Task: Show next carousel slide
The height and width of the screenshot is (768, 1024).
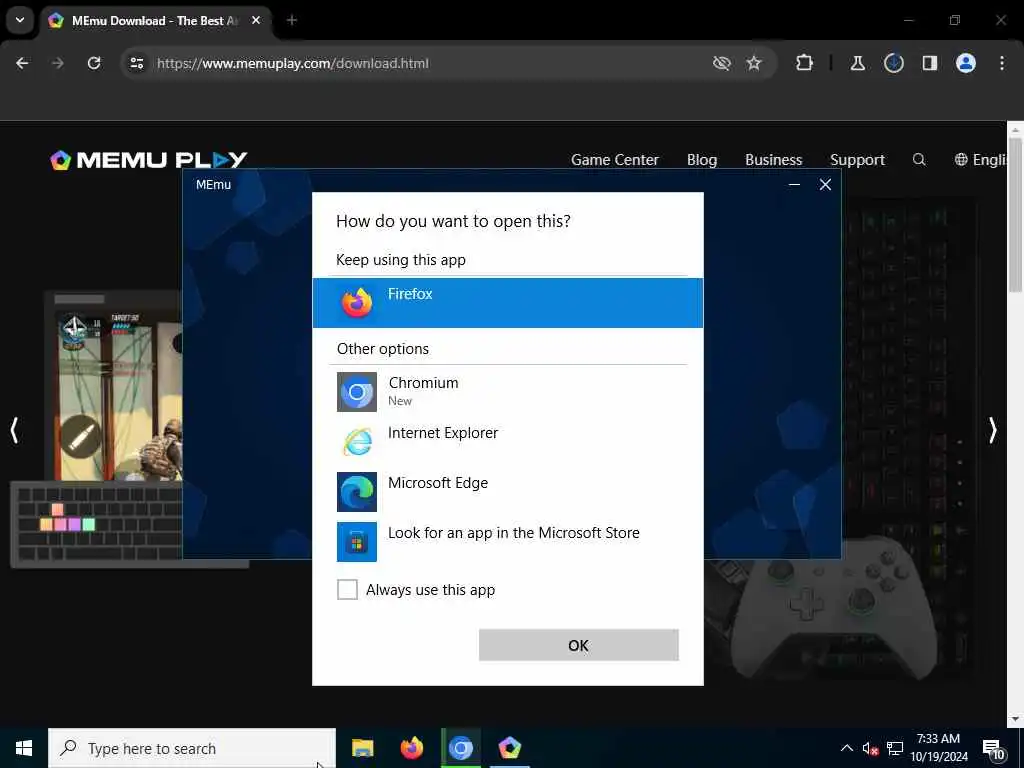Action: [x=993, y=430]
